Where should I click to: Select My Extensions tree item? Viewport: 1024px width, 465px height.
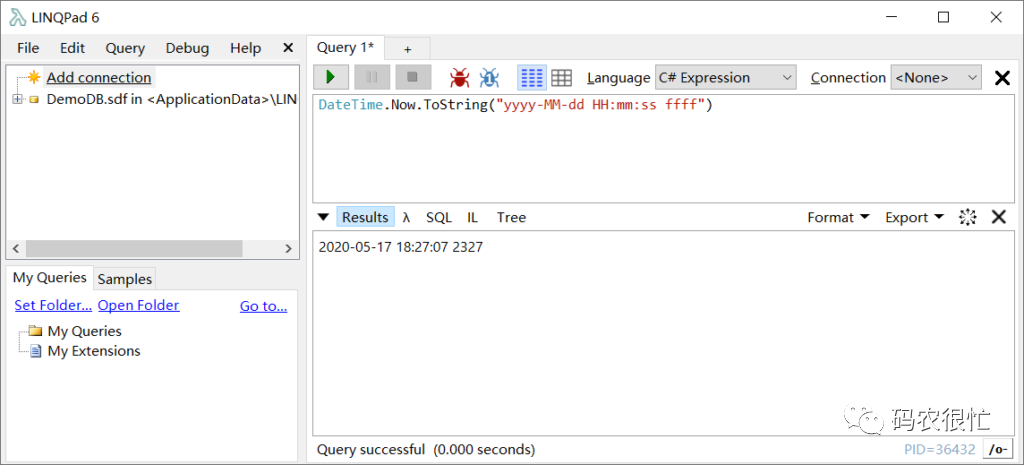click(94, 351)
